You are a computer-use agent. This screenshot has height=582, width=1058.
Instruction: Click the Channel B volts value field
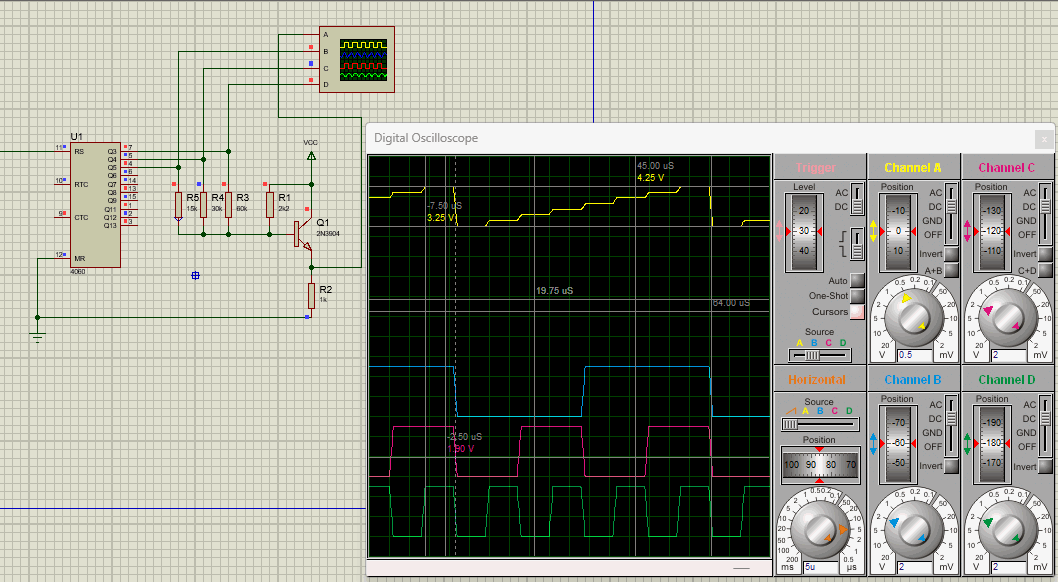coord(914,567)
